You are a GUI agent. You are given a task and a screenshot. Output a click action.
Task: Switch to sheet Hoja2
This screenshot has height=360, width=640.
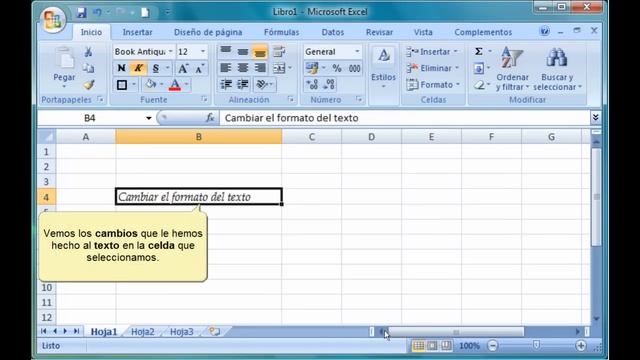142,332
